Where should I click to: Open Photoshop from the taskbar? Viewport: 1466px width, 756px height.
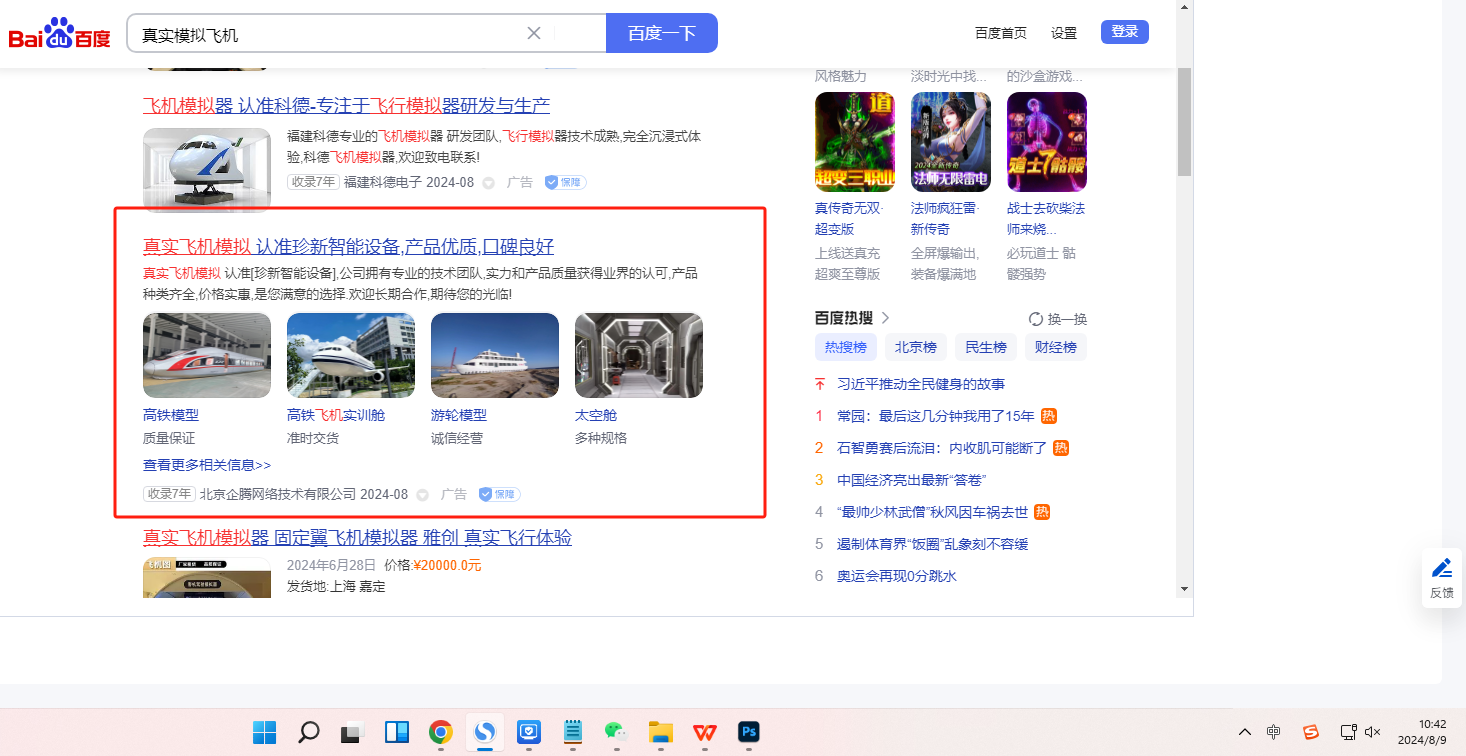point(748,732)
